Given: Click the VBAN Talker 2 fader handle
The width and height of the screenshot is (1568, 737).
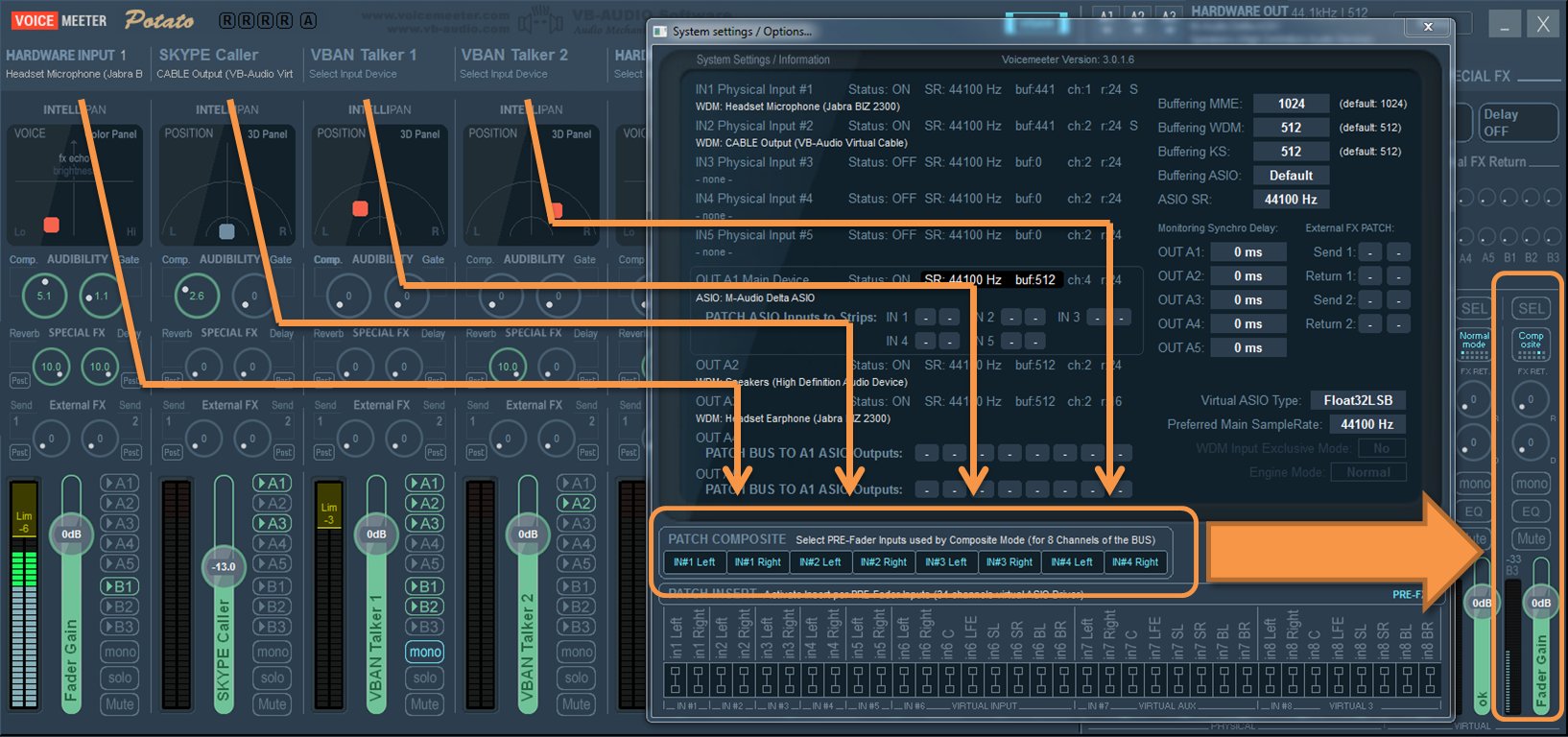Looking at the screenshot, I should coord(528,534).
